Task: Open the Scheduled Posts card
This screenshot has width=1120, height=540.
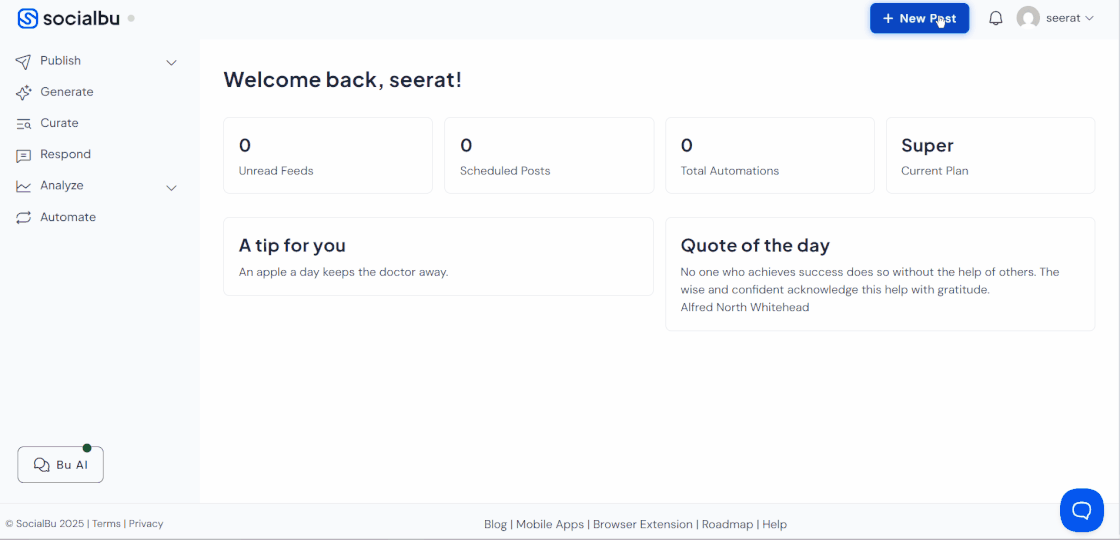Action: click(548, 155)
